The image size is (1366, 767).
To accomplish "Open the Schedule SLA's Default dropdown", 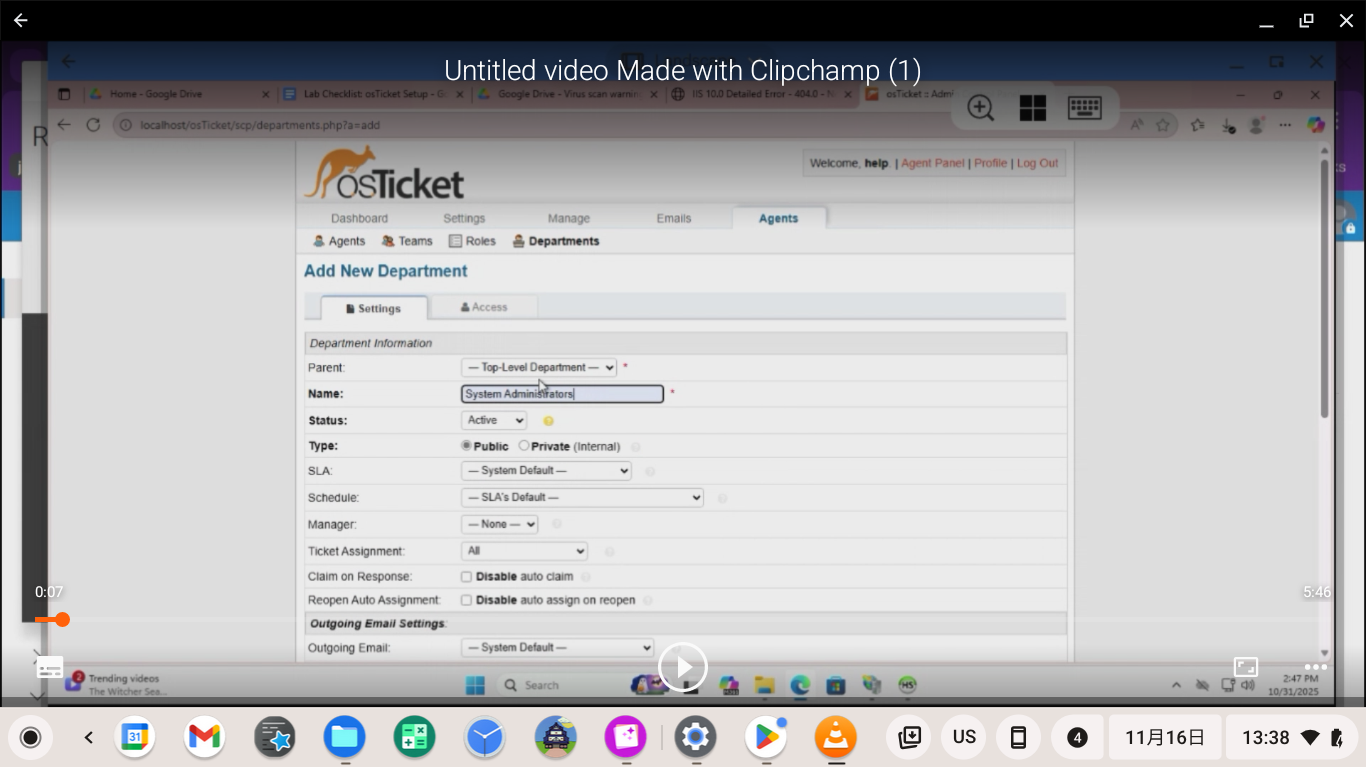I will coord(582,497).
